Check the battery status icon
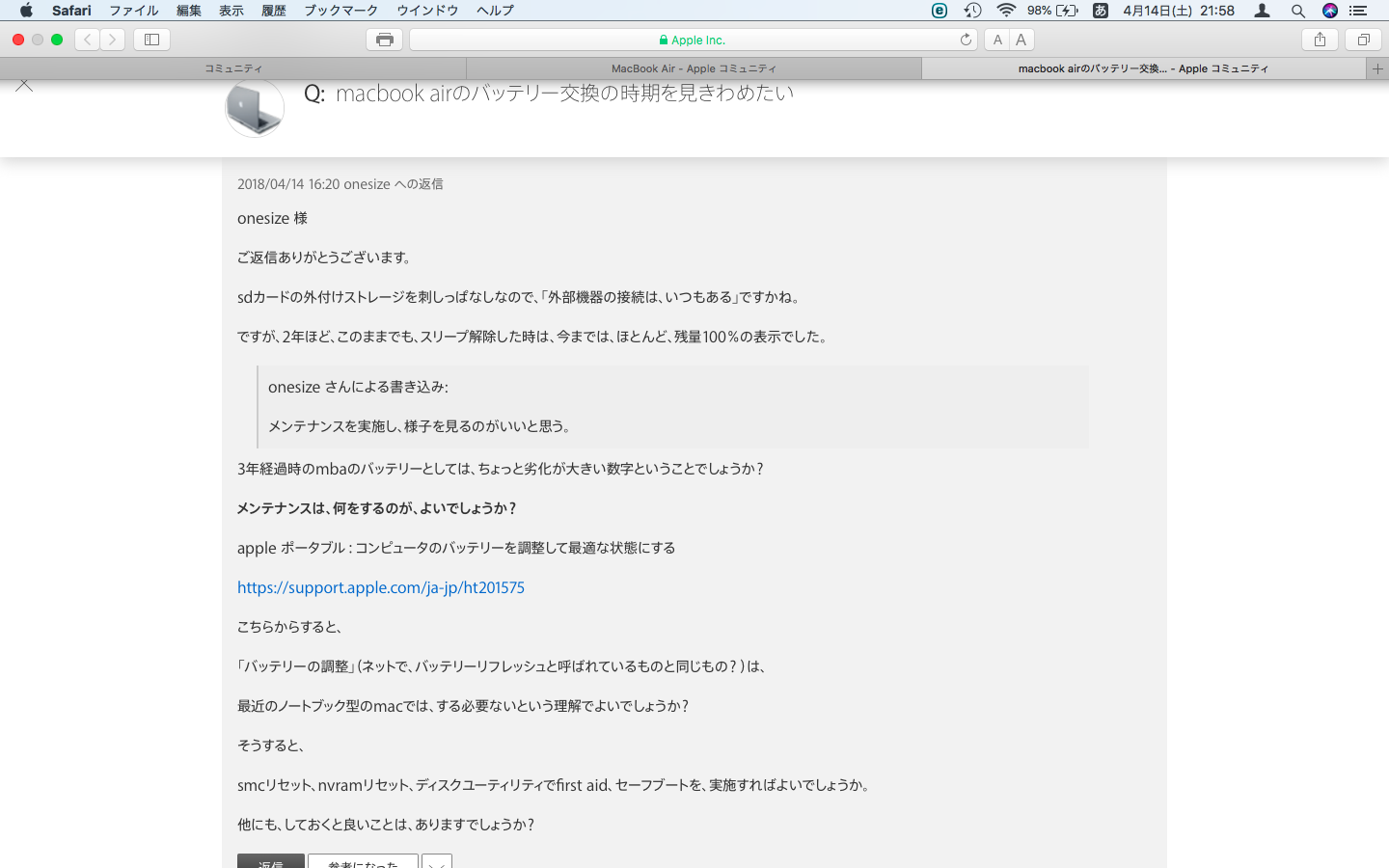The width and height of the screenshot is (1389, 868). pos(1068,11)
